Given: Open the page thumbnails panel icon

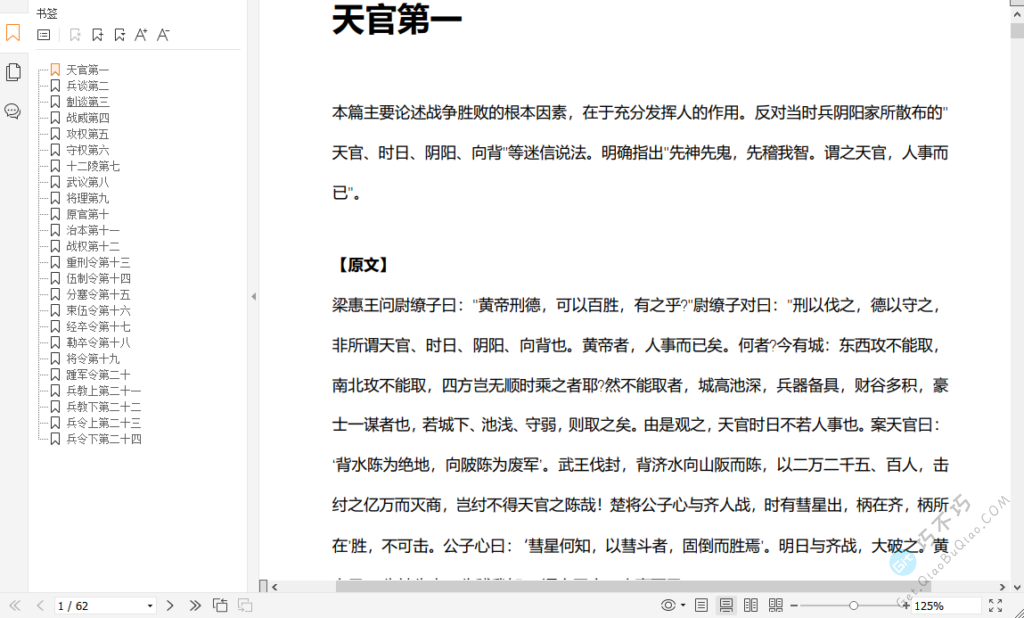Looking at the screenshot, I should (13, 72).
